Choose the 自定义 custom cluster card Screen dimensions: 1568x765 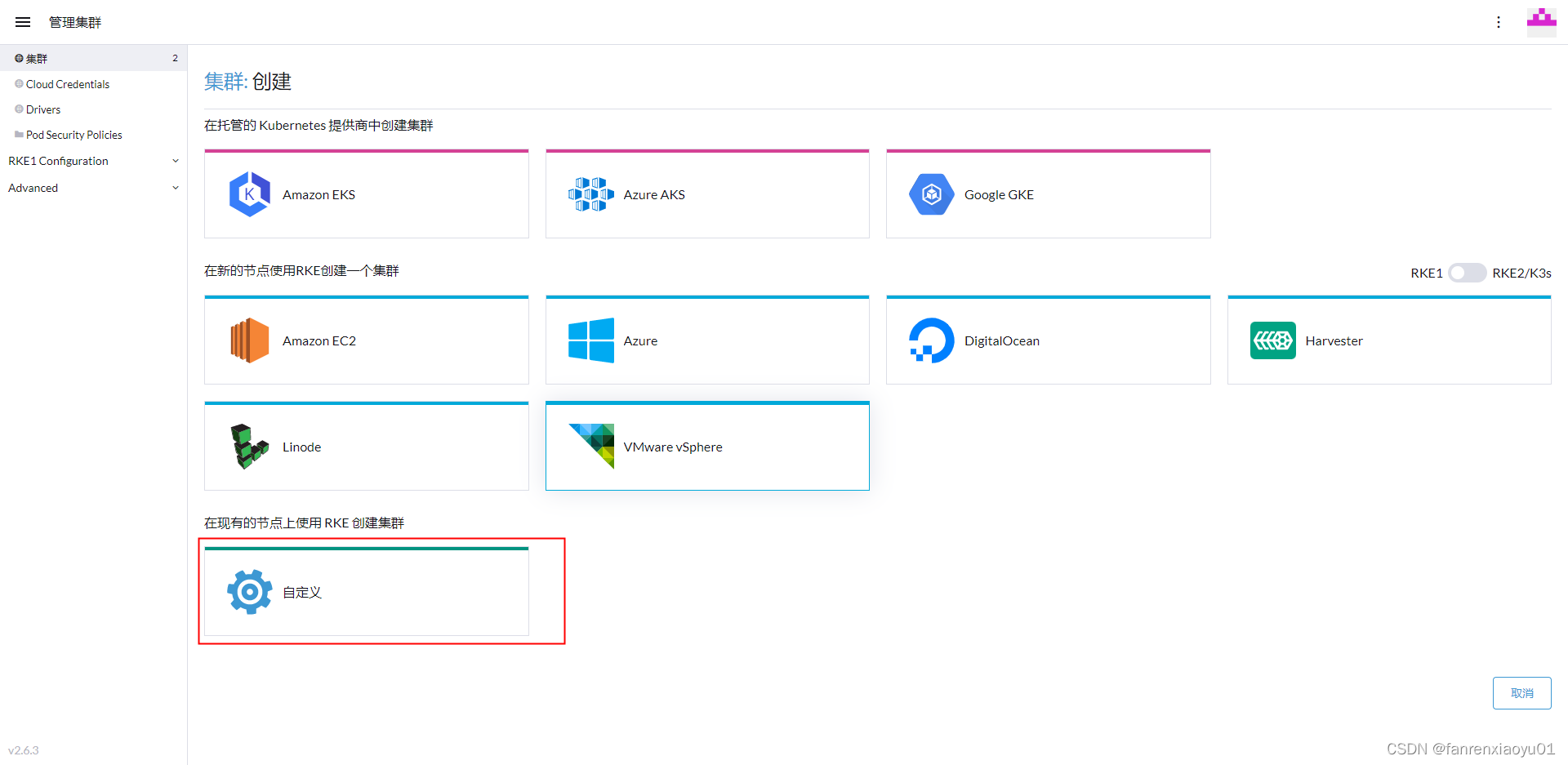(367, 592)
